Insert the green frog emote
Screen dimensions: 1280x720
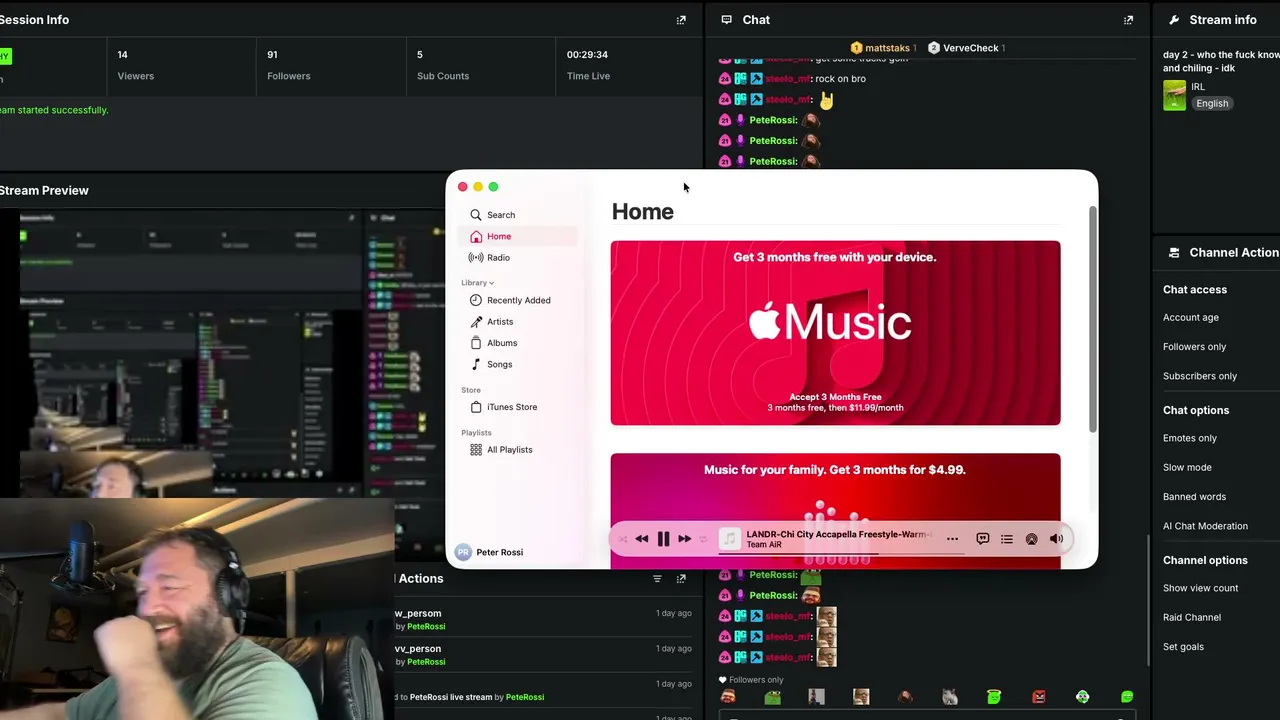coord(772,696)
